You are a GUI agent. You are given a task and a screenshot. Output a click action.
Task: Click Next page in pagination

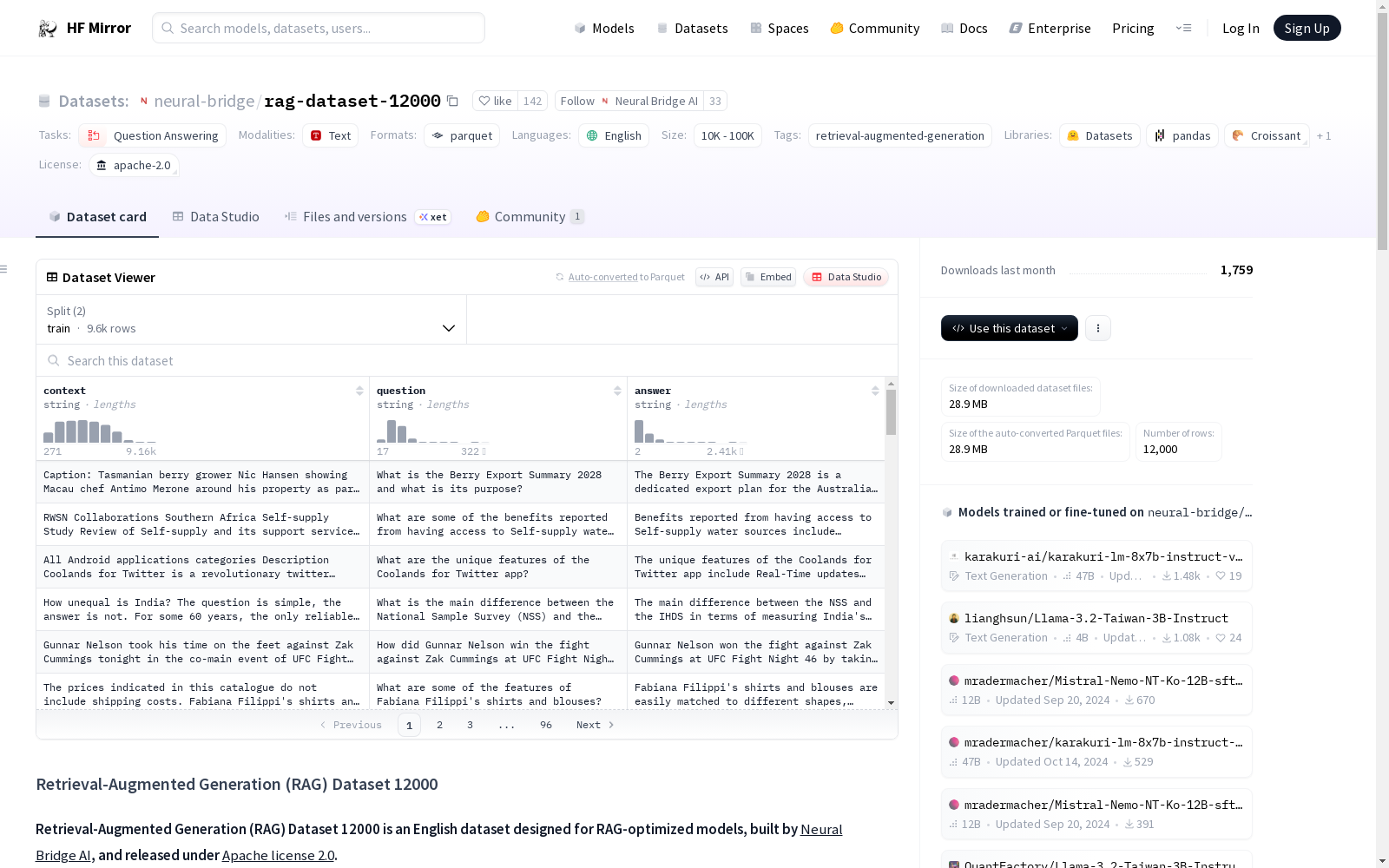[596, 725]
